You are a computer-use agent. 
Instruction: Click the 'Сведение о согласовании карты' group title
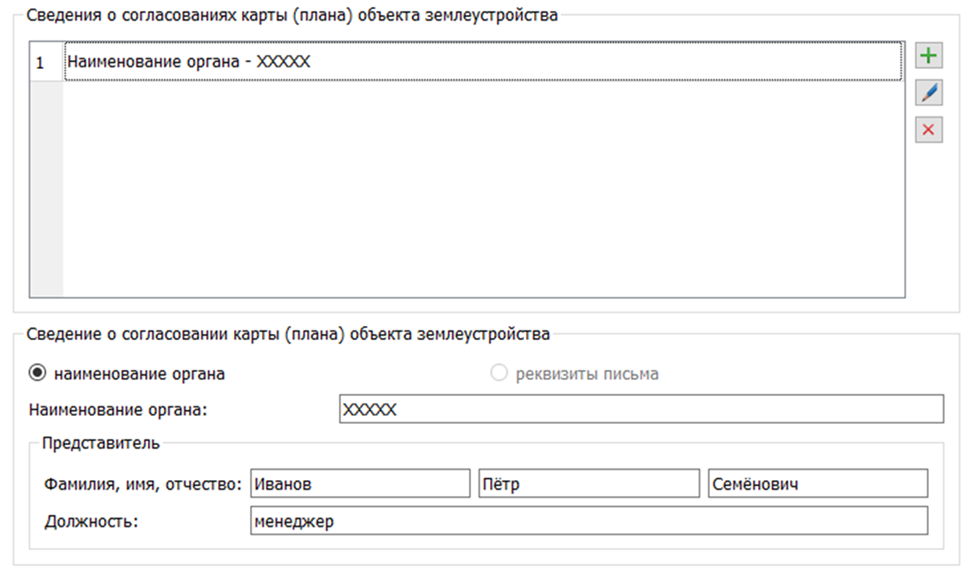click(x=288, y=334)
